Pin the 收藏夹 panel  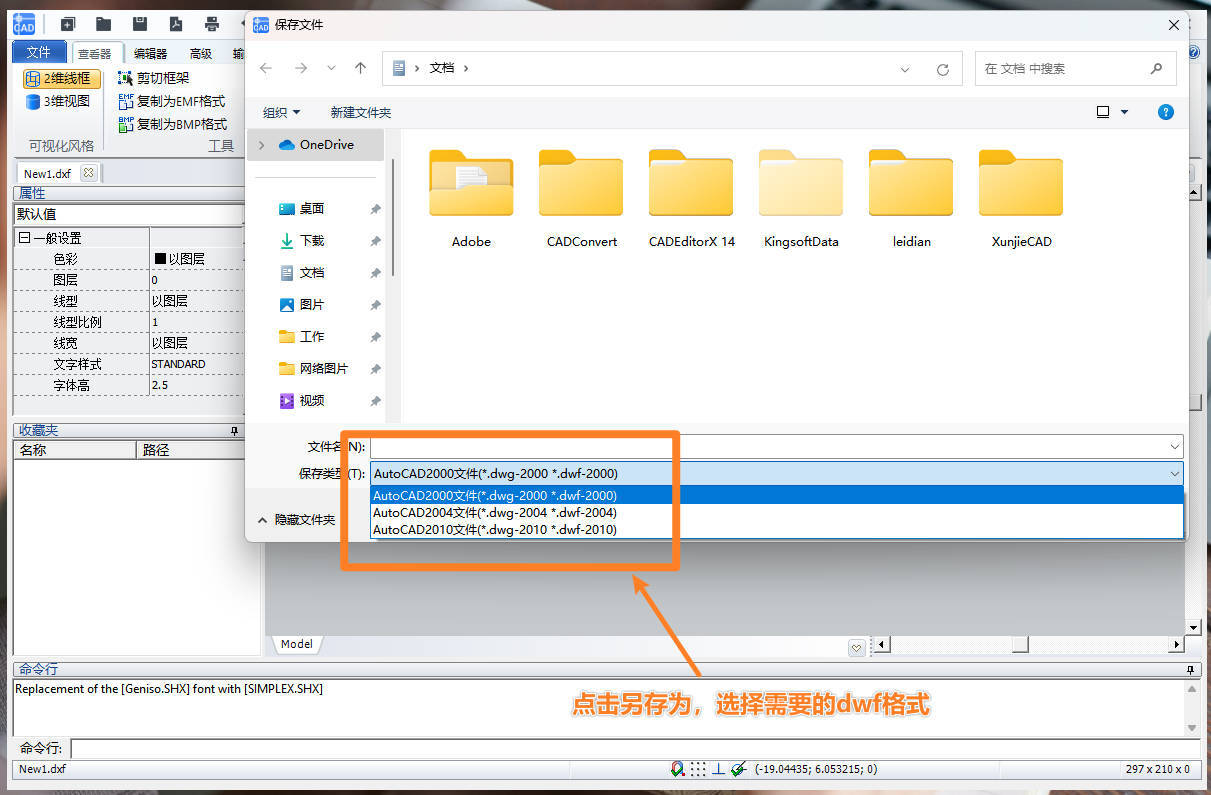coord(235,431)
